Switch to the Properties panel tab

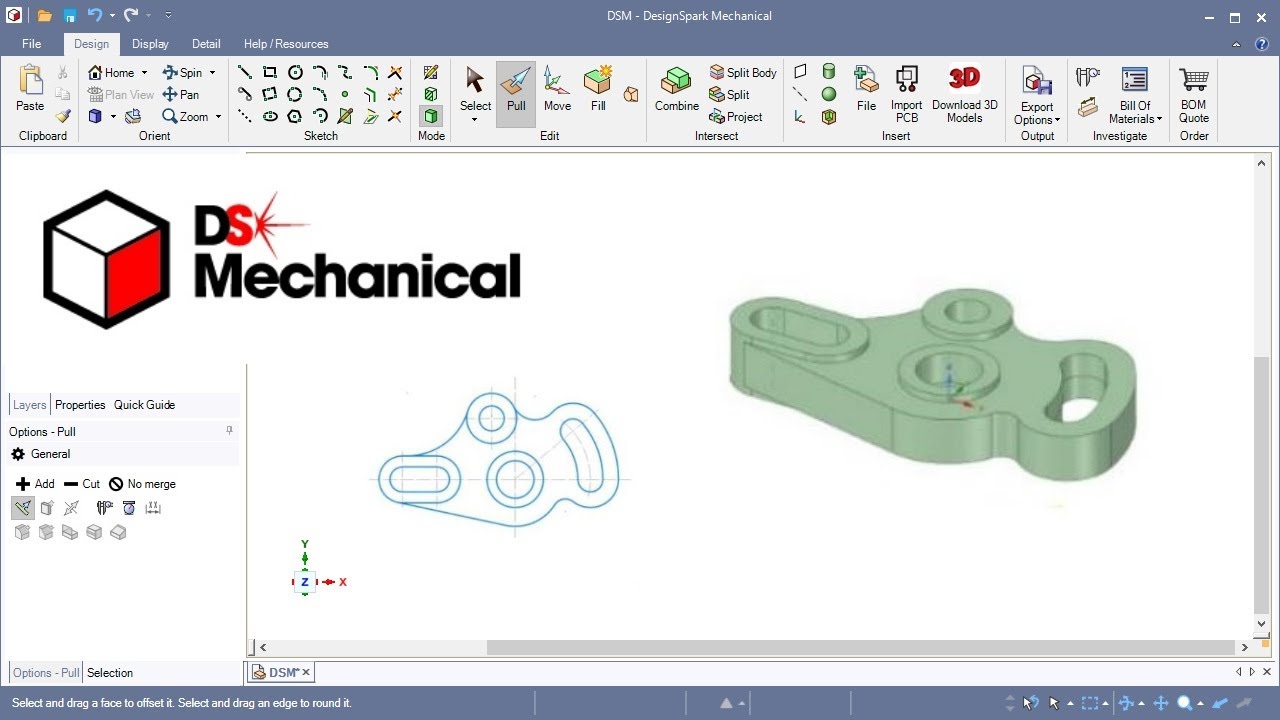[80, 405]
